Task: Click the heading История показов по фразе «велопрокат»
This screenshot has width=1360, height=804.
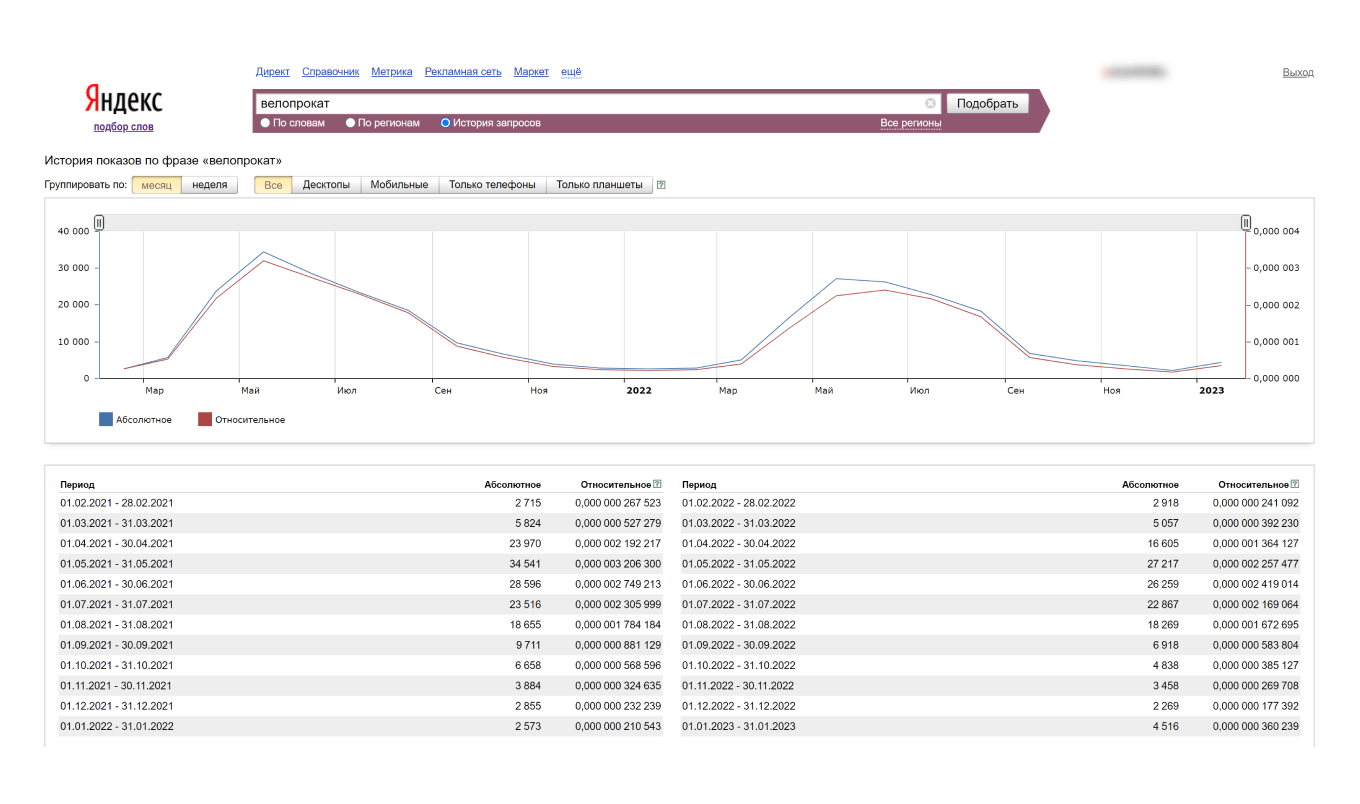Action: pyautogui.click(x=164, y=160)
